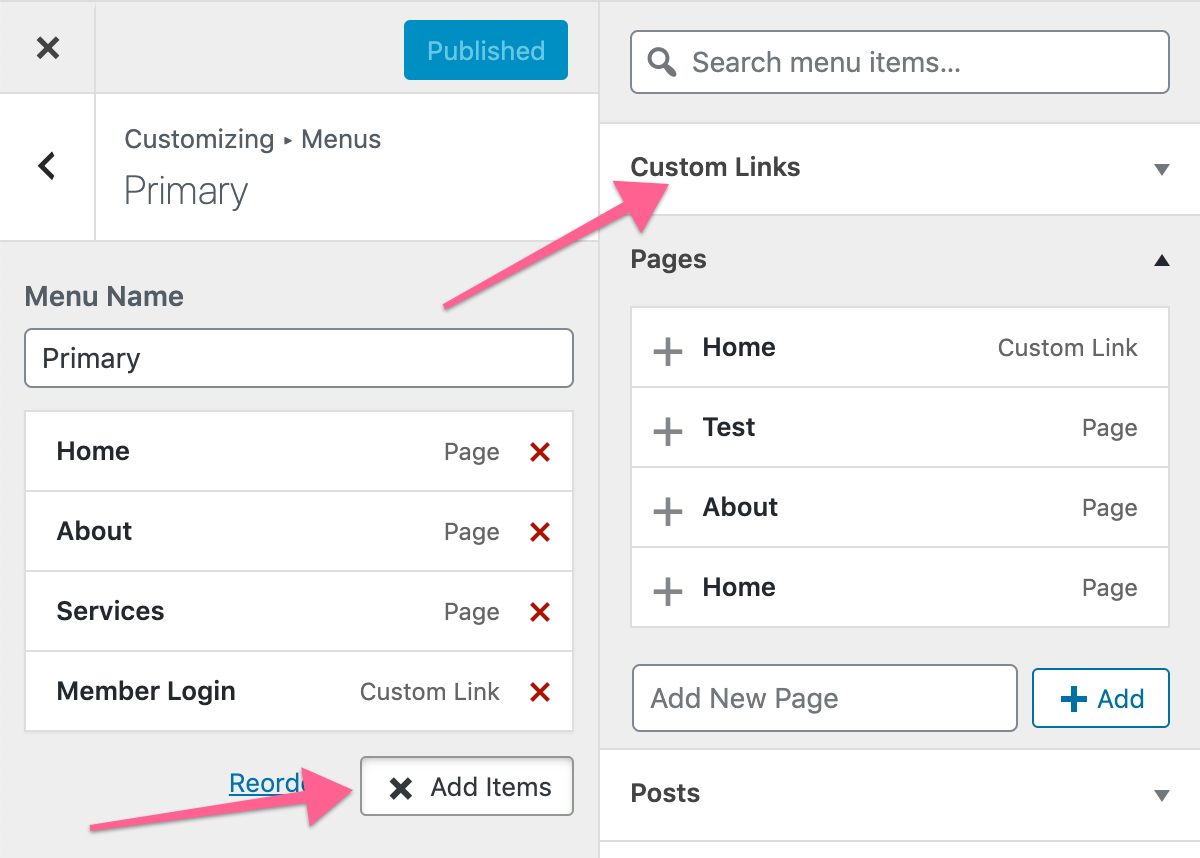Viewport: 1200px width, 858px height.
Task: Click the Customizing Menus breadcrumb text
Action: (252, 139)
